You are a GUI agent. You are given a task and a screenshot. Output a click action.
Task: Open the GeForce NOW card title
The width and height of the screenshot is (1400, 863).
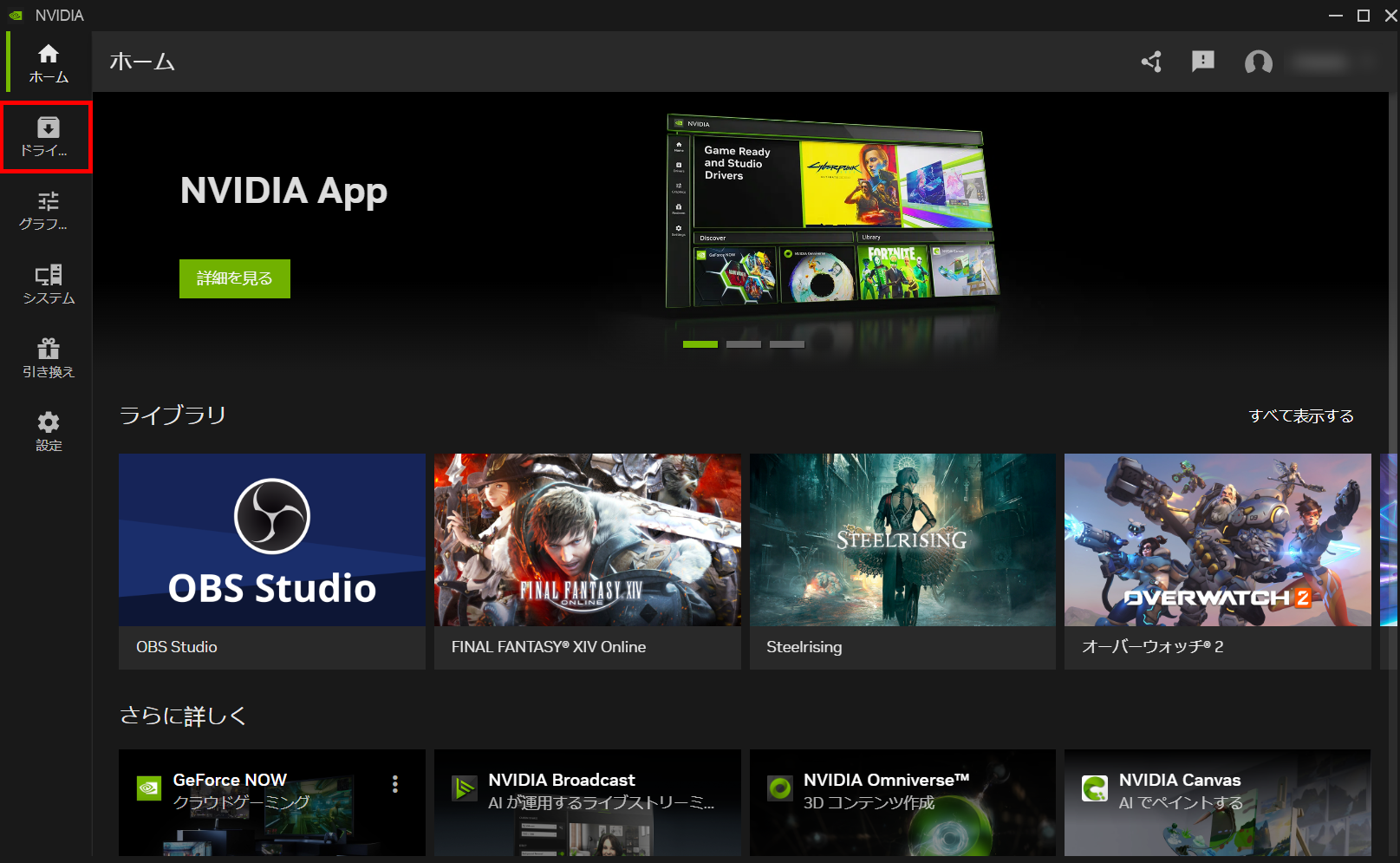click(x=230, y=780)
